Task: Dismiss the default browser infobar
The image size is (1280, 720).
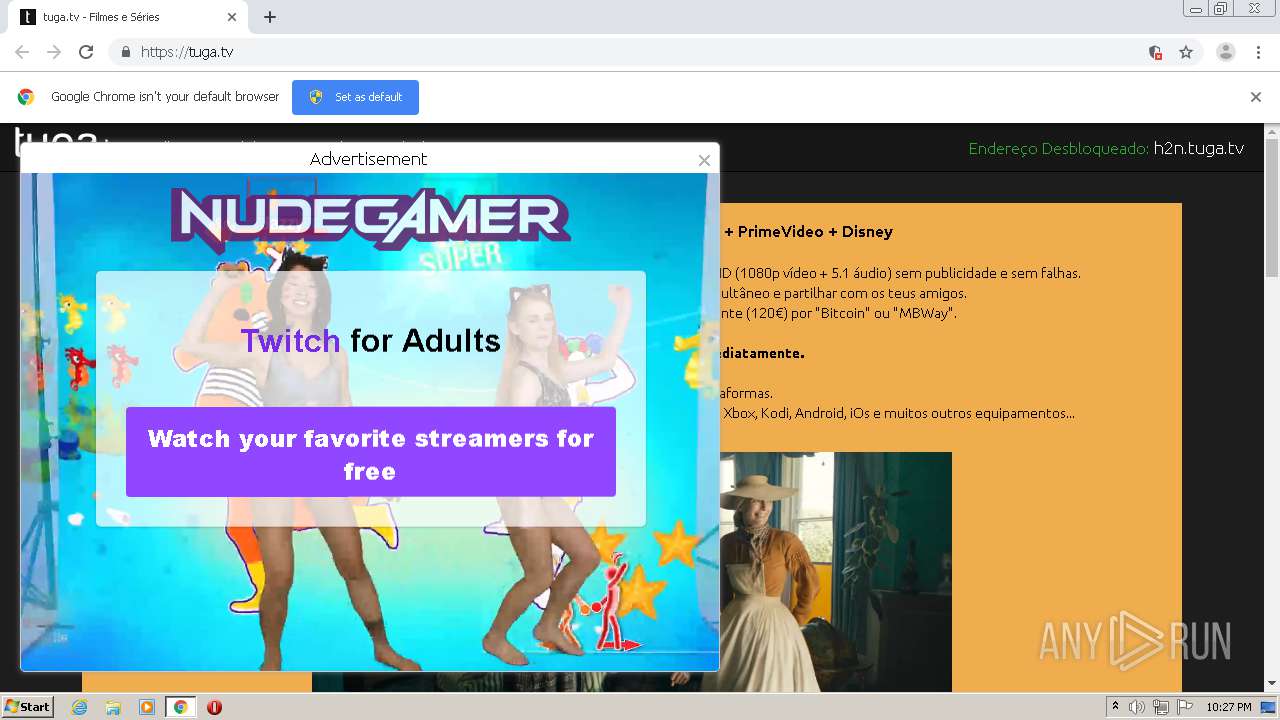Action: (x=1256, y=97)
